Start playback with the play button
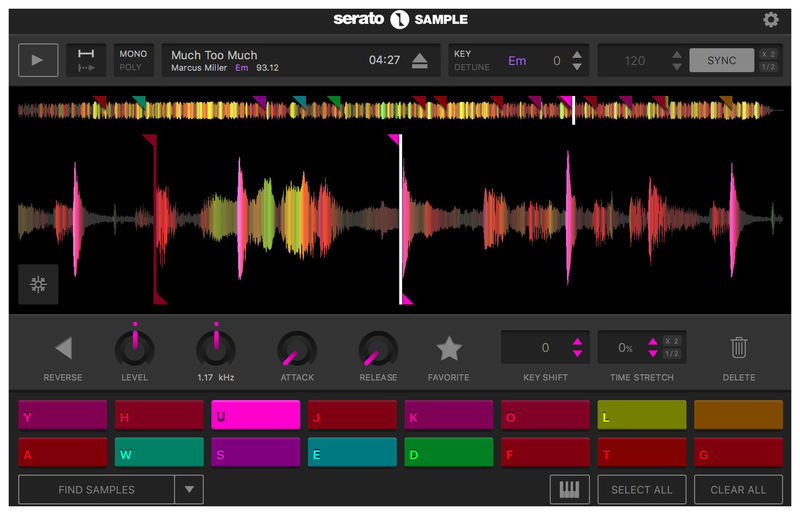This screenshot has height=515, width=800. 38,60
